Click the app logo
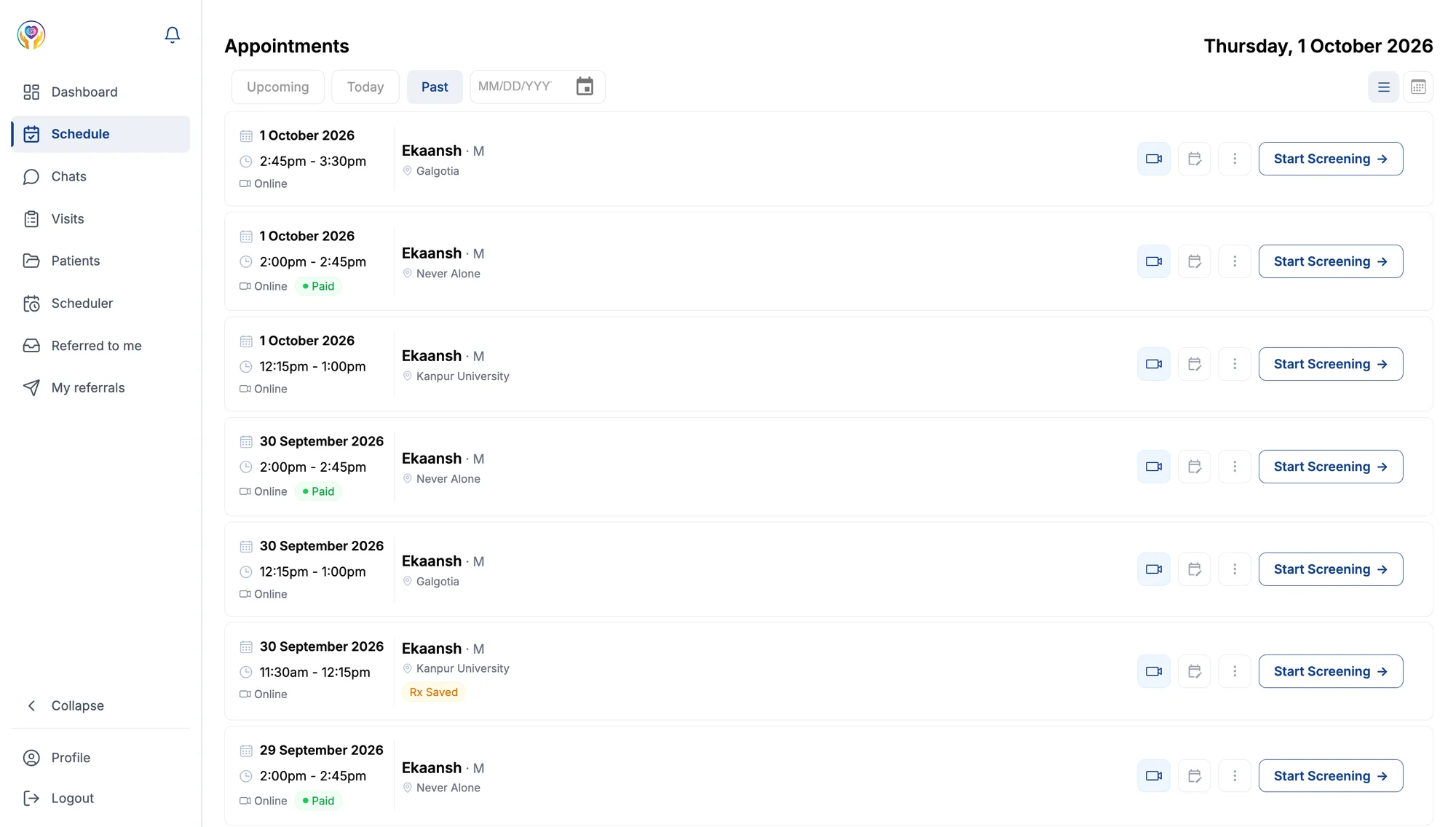1456x827 pixels. [31, 35]
